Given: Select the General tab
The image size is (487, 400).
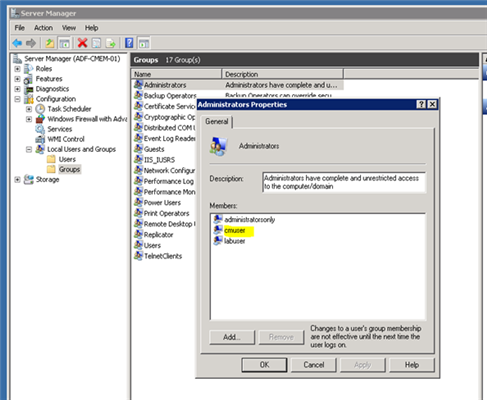Looking at the screenshot, I should [217, 121].
